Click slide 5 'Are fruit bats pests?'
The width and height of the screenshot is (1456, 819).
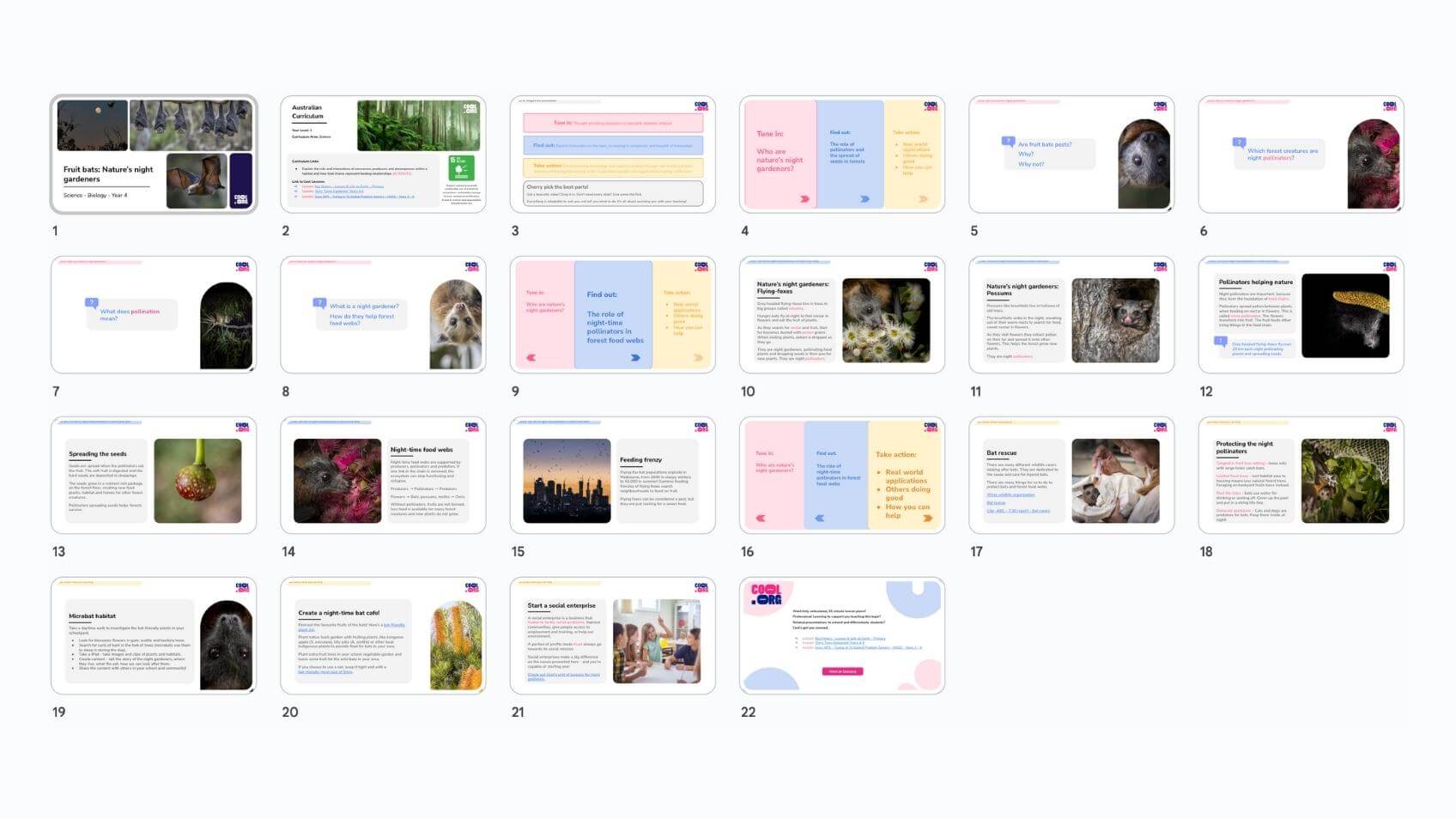pyautogui.click(x=1071, y=155)
